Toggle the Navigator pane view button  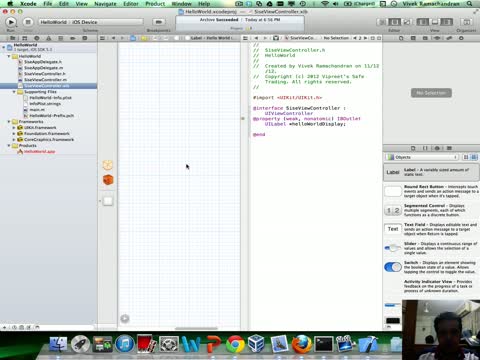[422, 22]
